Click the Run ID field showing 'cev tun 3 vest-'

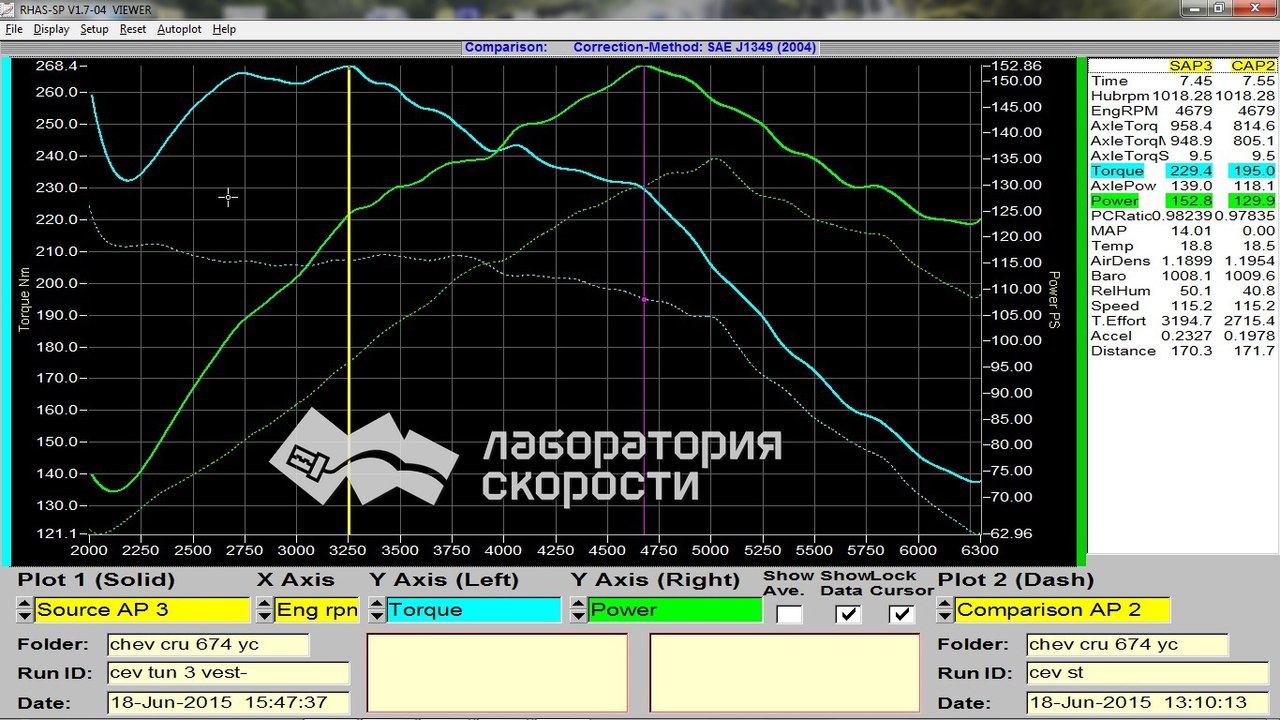point(229,673)
